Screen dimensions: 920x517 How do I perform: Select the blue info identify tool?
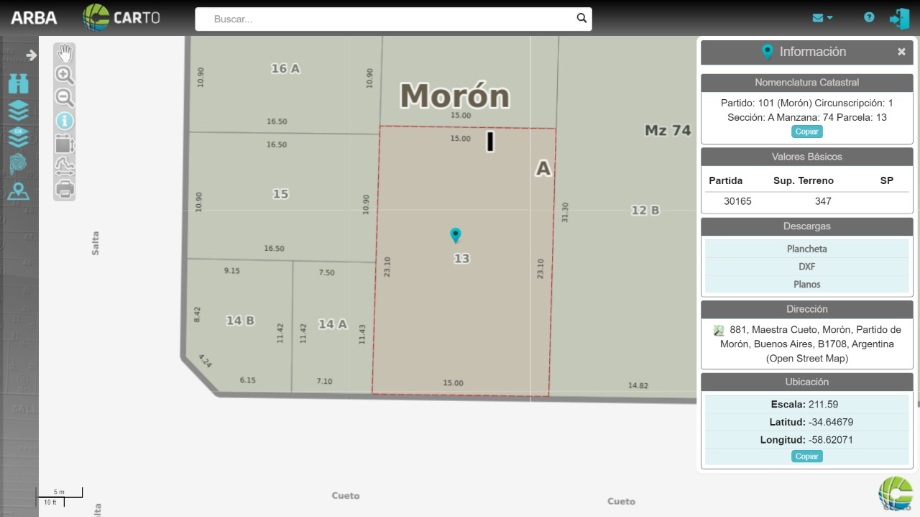coord(65,121)
